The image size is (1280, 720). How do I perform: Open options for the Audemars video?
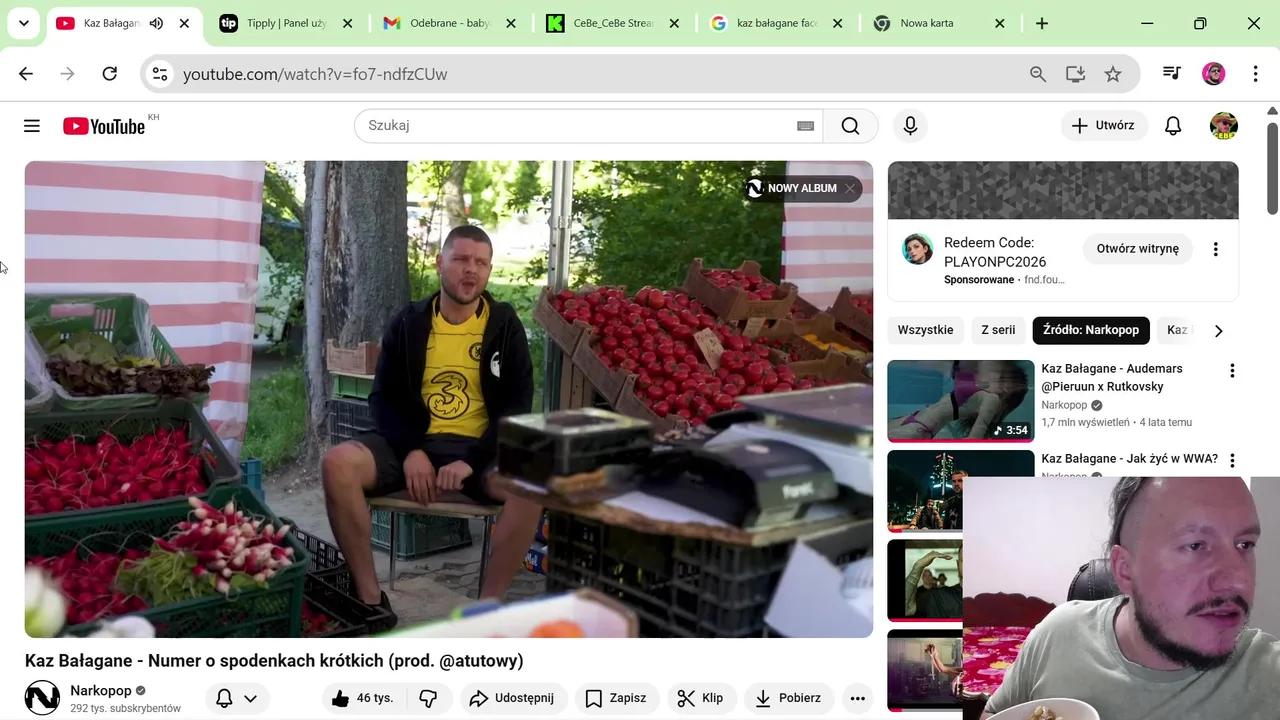pyautogui.click(x=1232, y=371)
